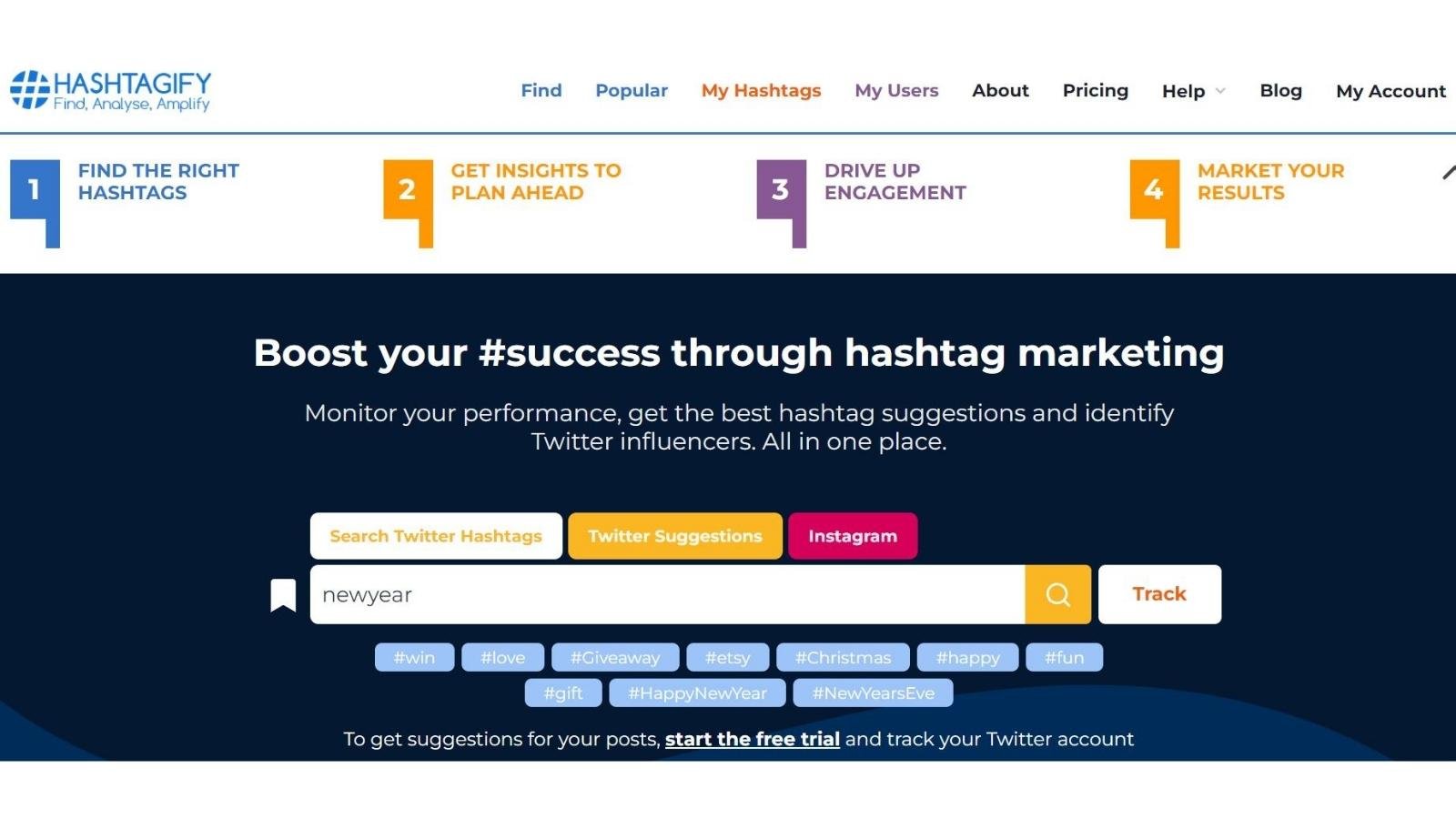This screenshot has height=819, width=1456.
Task: Open the Pricing page
Action: coord(1096,90)
